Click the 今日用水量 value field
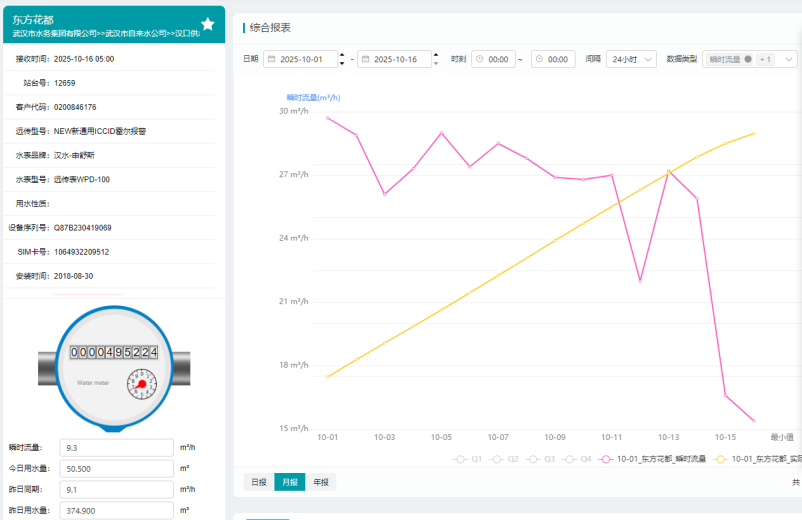This screenshot has width=802, height=520. pyautogui.click(x=116, y=468)
